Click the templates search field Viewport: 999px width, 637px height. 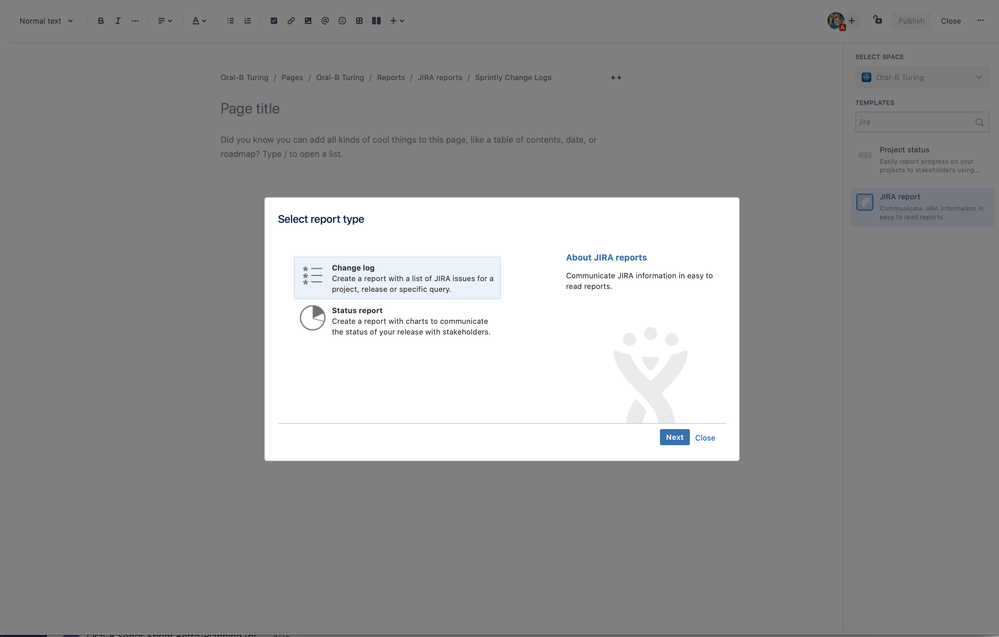[x=922, y=122]
